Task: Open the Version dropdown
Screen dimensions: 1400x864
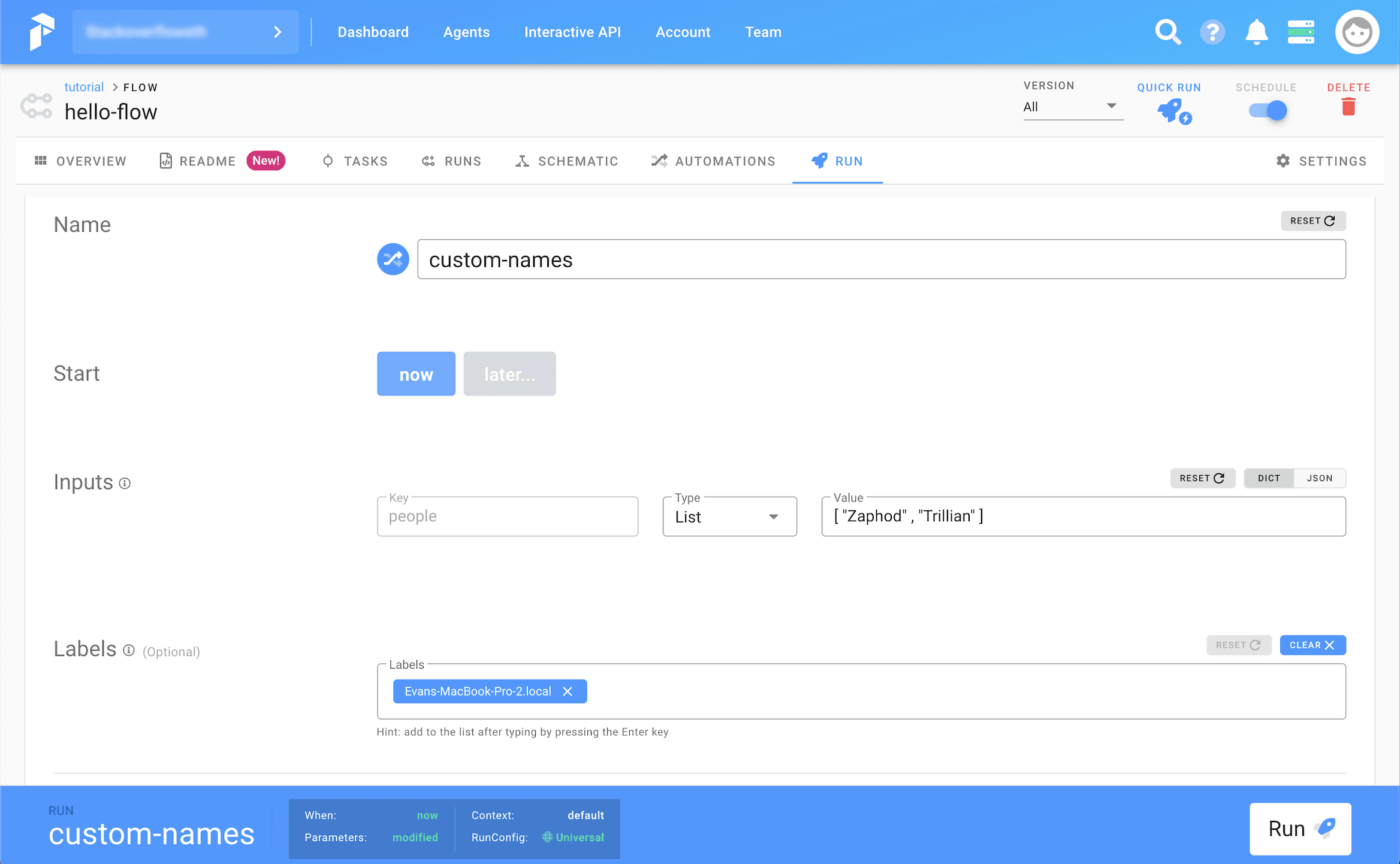Action: coord(1072,107)
